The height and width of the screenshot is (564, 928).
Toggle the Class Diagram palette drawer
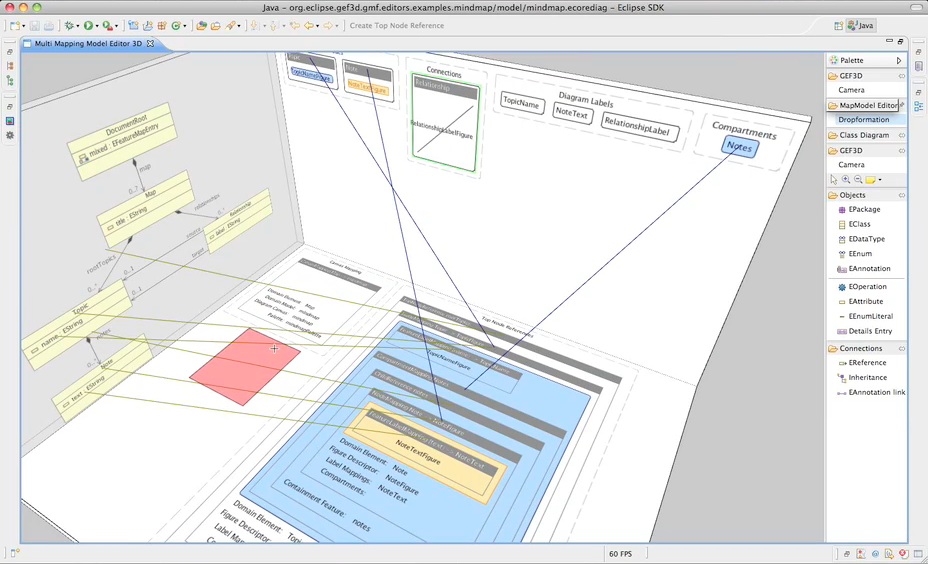click(866, 135)
